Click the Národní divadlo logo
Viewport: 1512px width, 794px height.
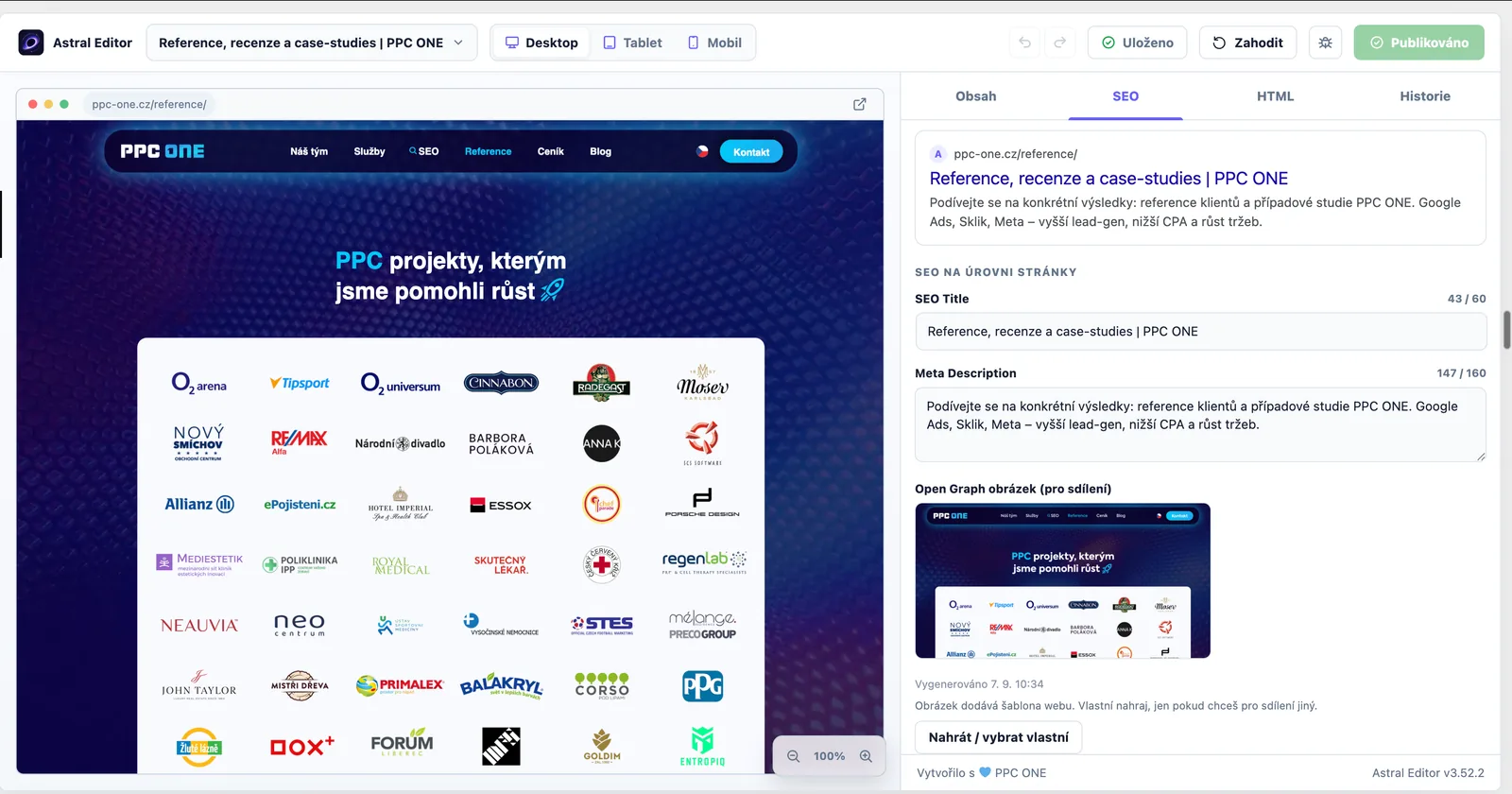(401, 443)
